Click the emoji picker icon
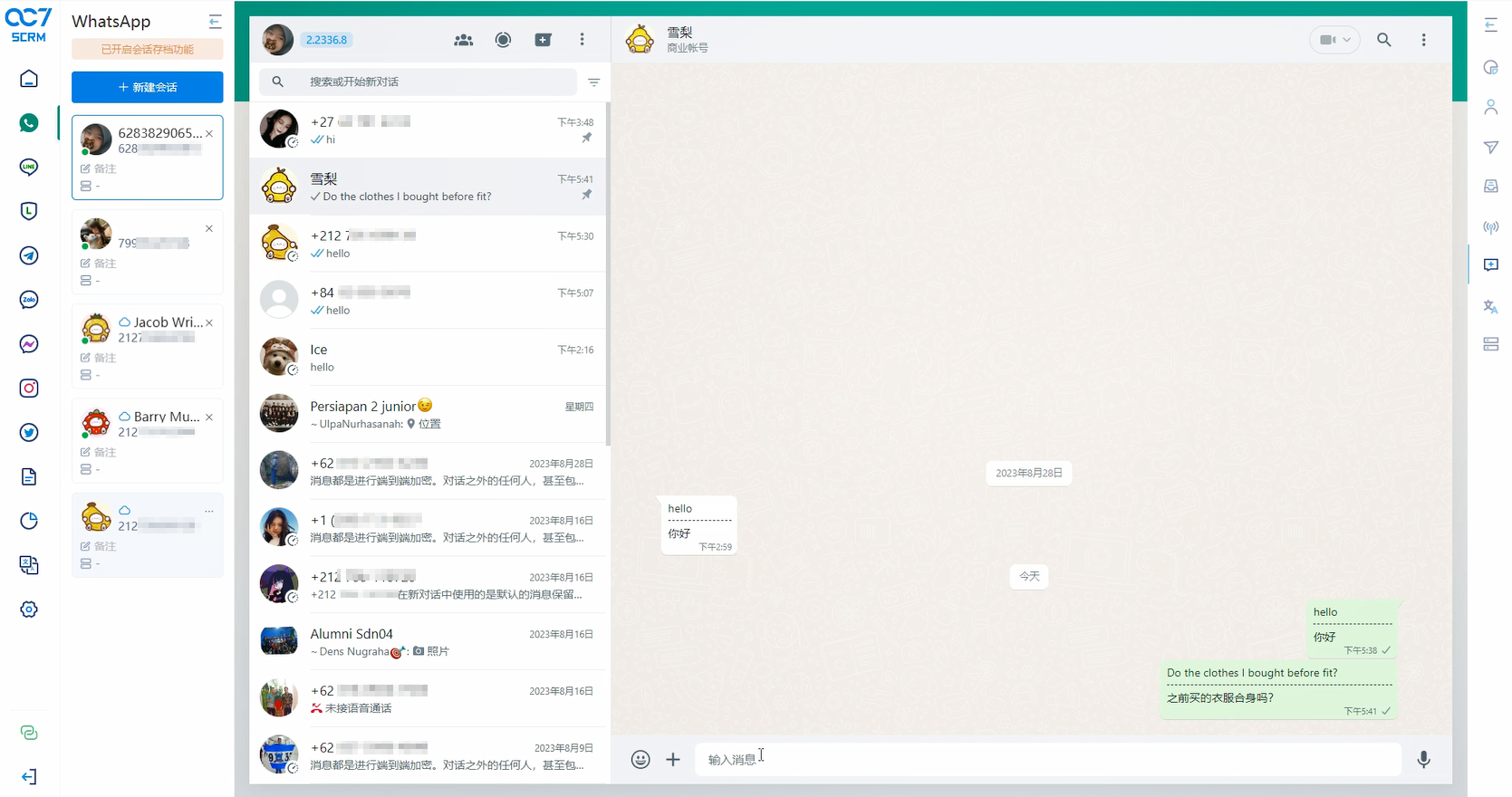Viewport: 1512px width, 797px height. coord(640,760)
